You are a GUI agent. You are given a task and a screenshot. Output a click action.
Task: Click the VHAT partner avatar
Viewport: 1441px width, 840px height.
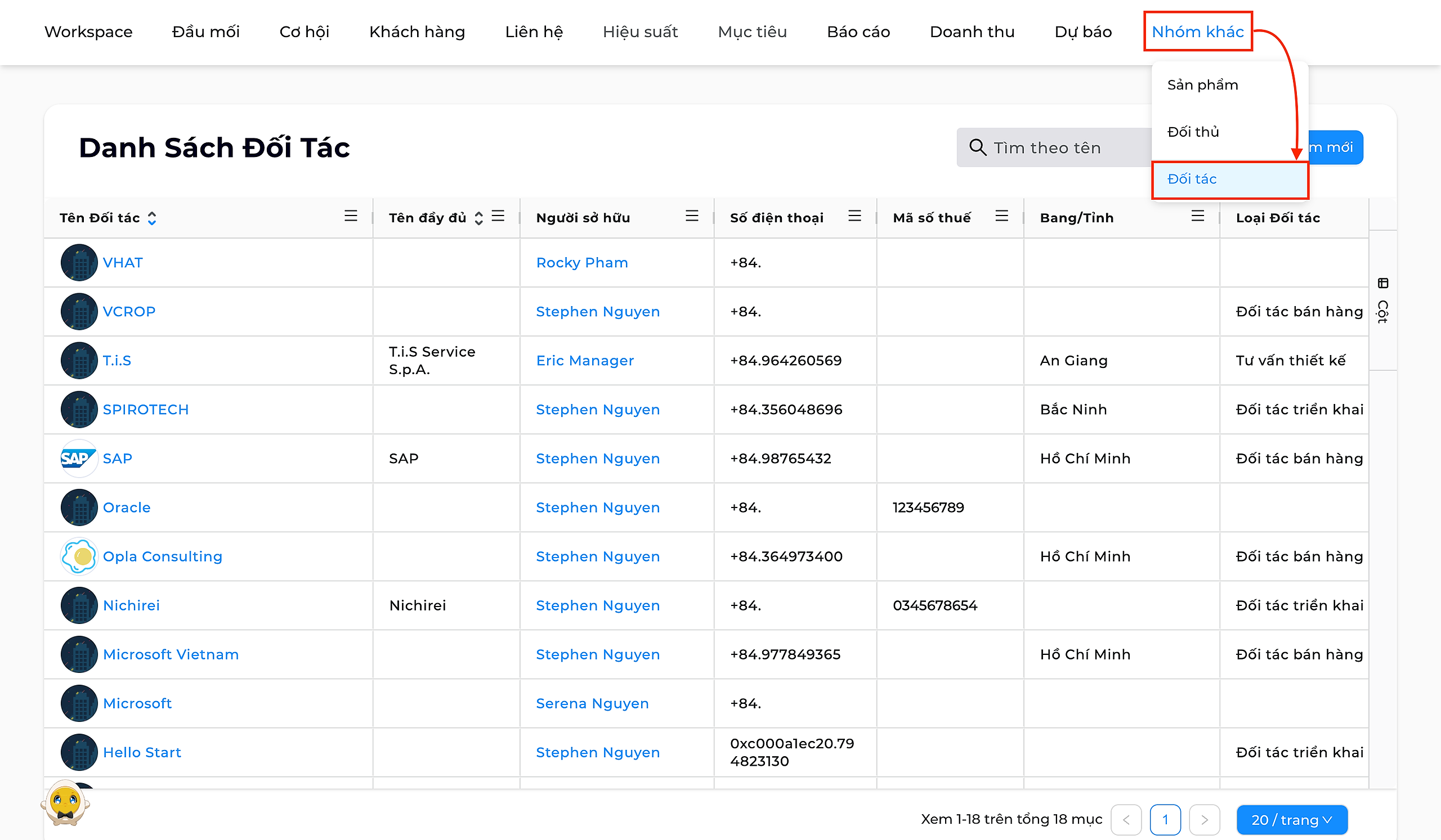(x=79, y=263)
